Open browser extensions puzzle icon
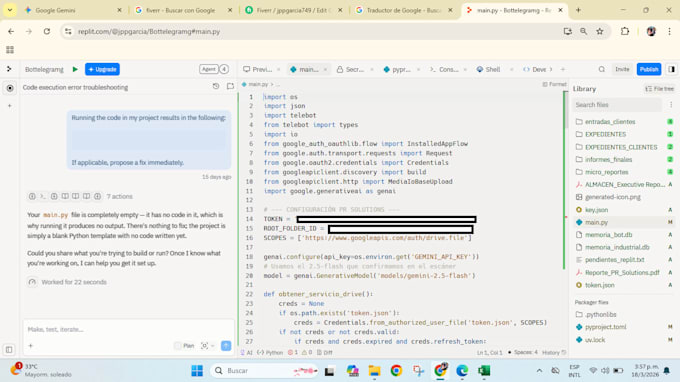 click(x=624, y=31)
